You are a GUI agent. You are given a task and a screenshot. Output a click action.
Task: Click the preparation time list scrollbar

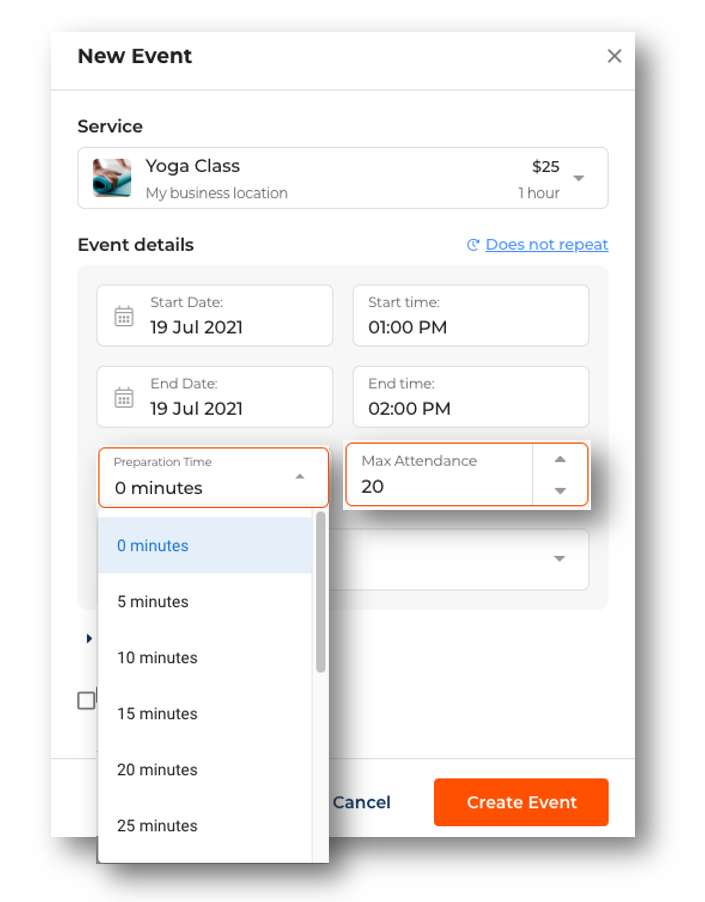[x=321, y=592]
